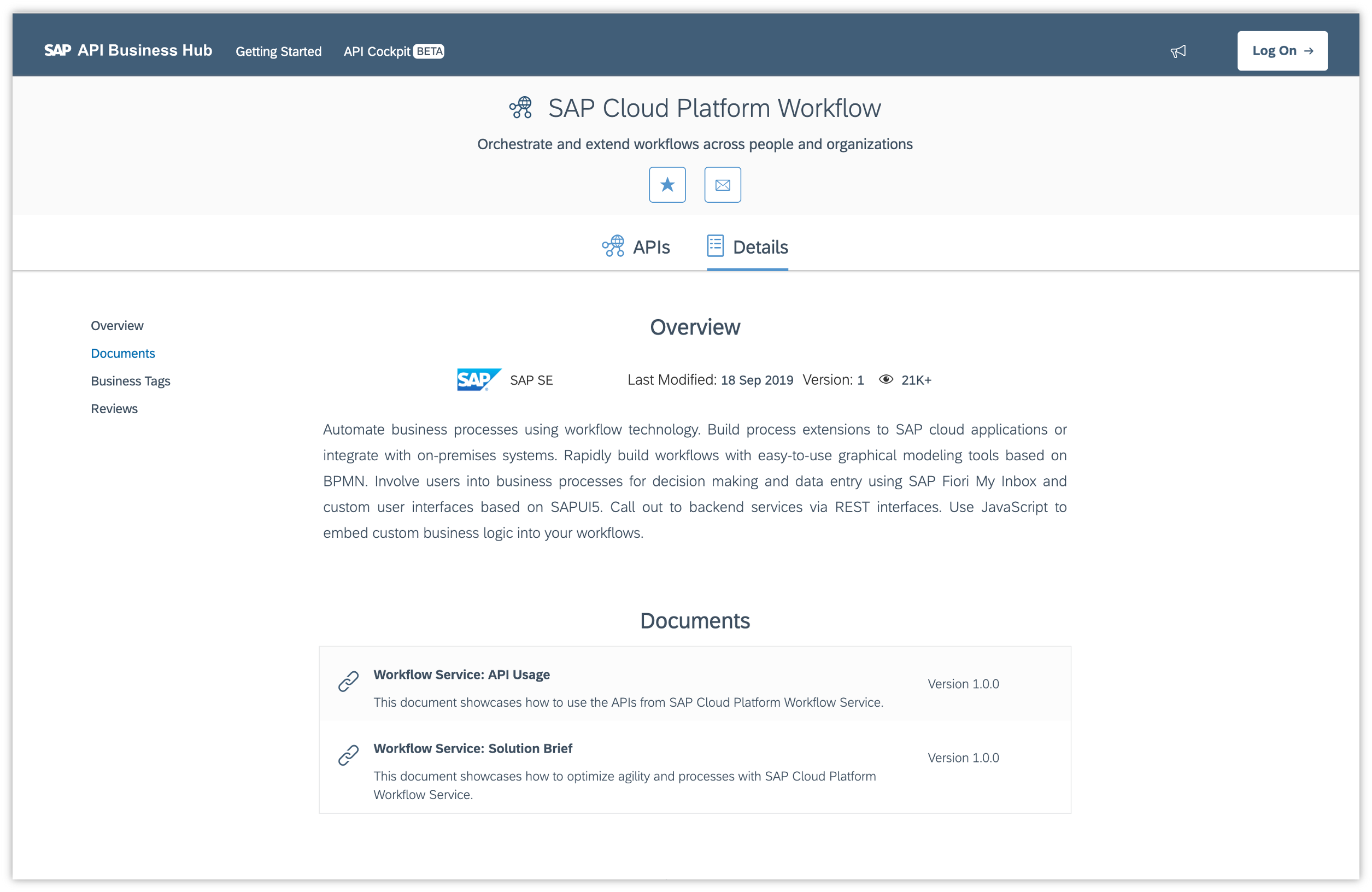Switch to the Details tab
Image resolution: width=1372 pixels, height=892 pixels.
[x=760, y=247]
